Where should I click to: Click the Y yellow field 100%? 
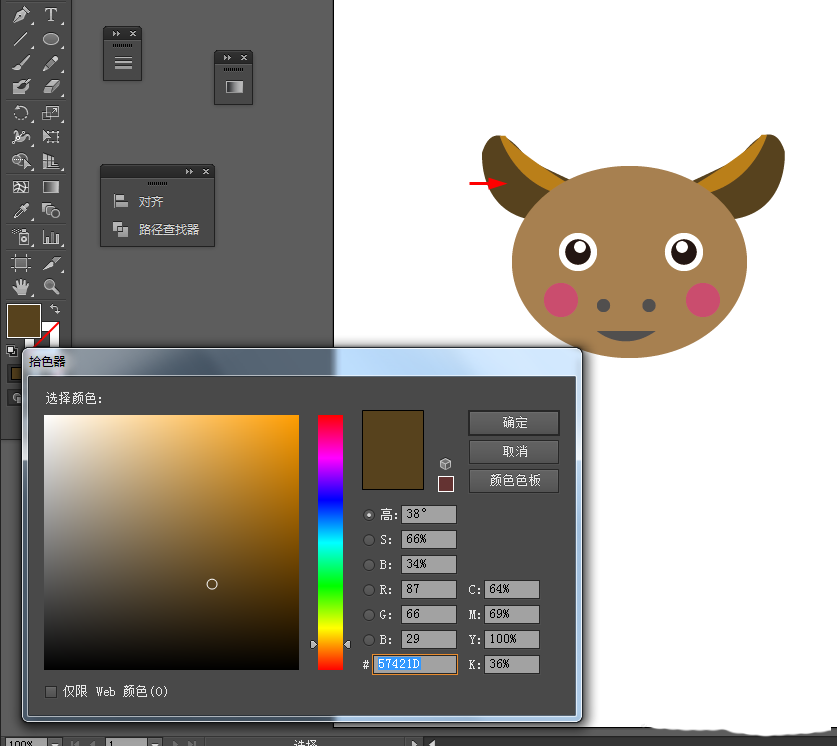tap(512, 639)
